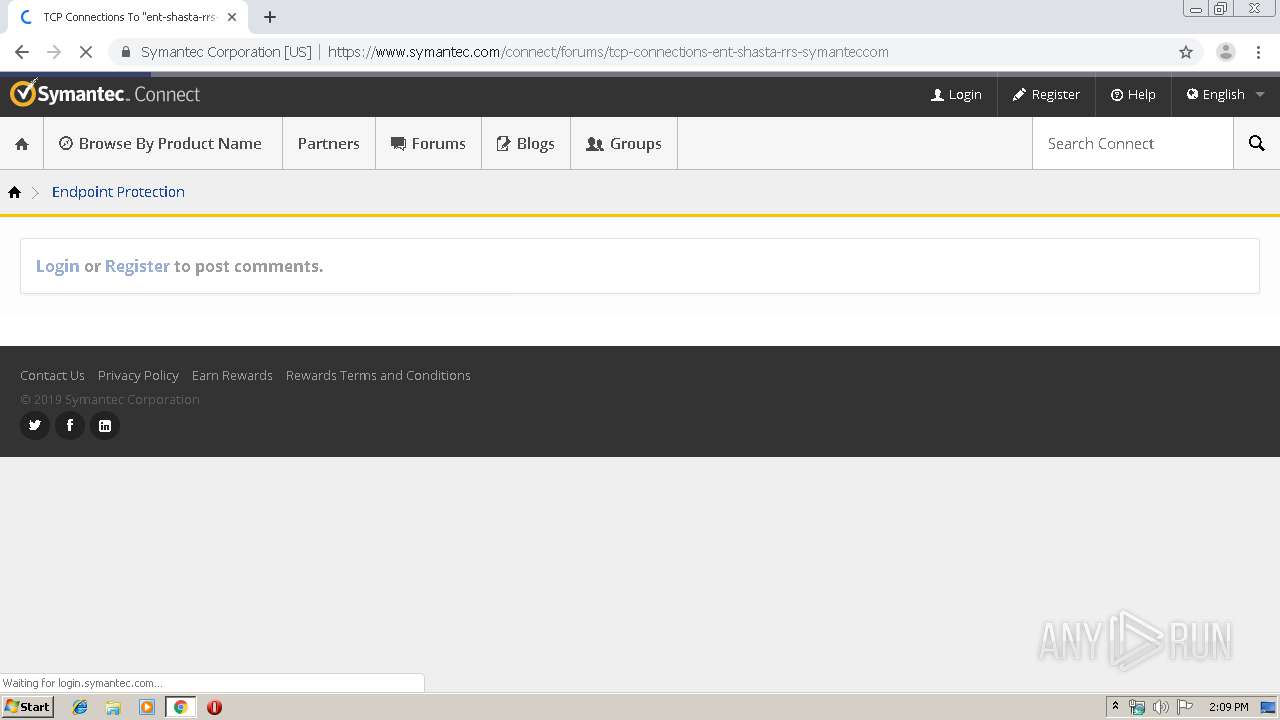Click the Search Connect input field
Viewport: 1280px width, 720px height.
pyautogui.click(x=1132, y=144)
